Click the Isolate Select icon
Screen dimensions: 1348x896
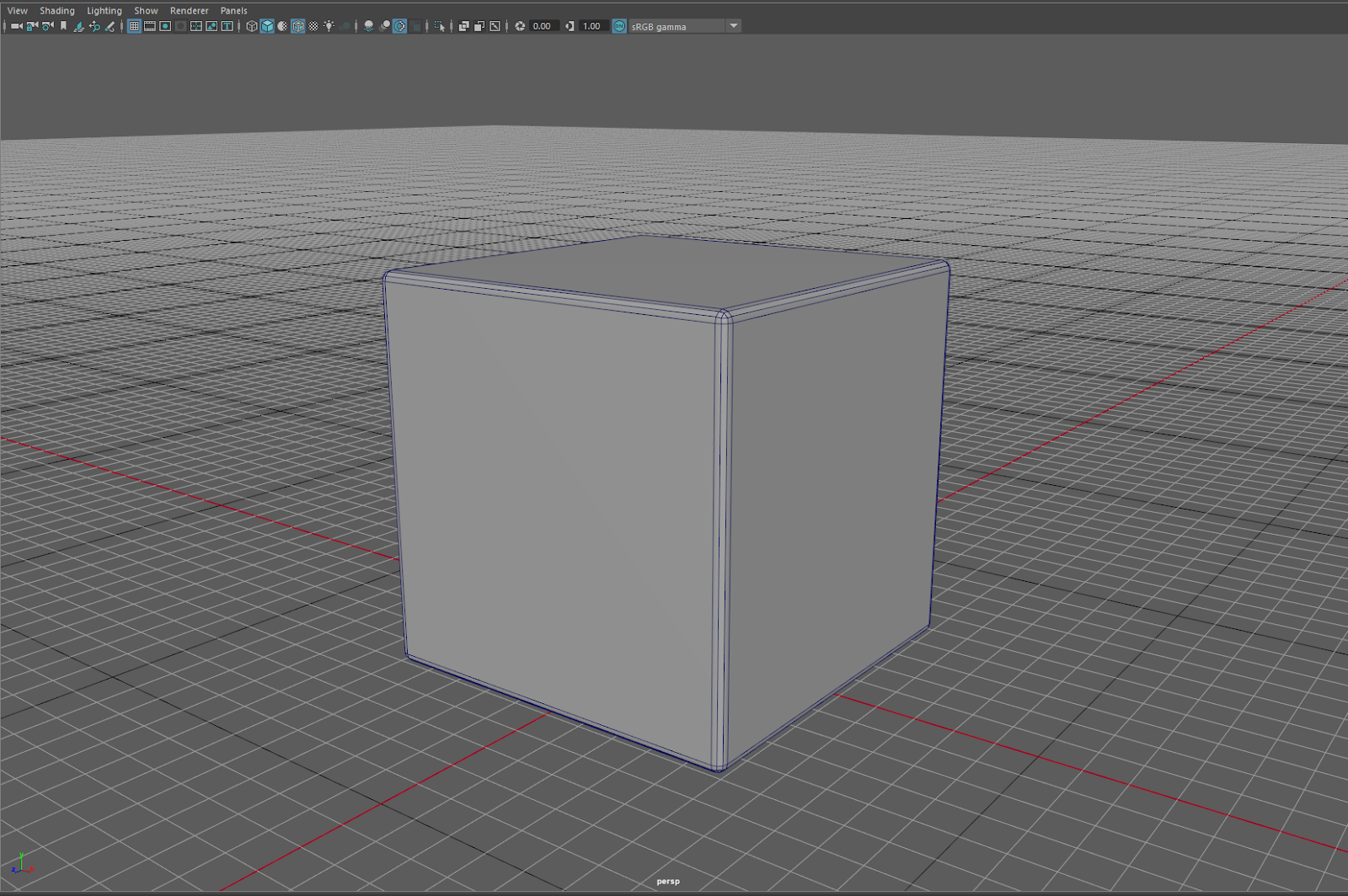(x=439, y=26)
